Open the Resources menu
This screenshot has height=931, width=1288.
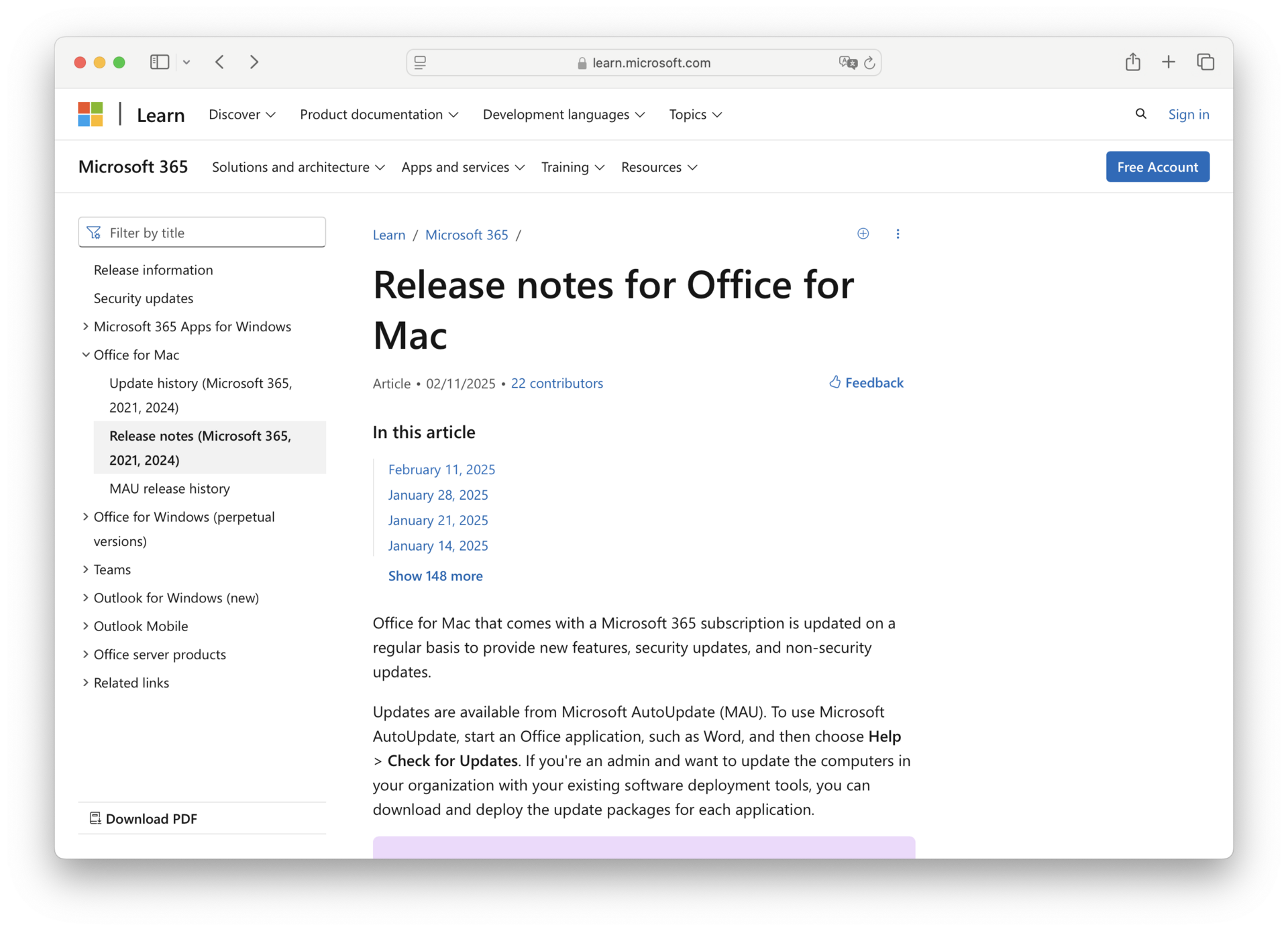659,167
